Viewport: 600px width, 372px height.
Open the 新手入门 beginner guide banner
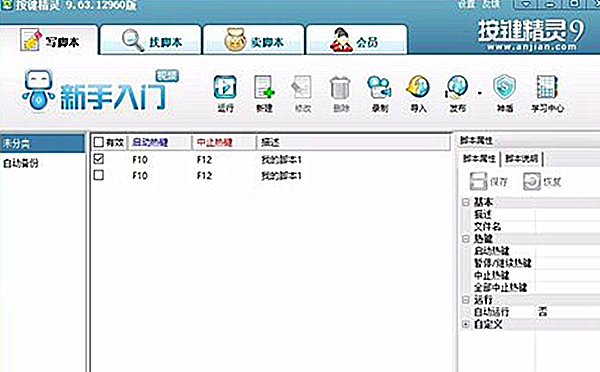tap(100, 90)
